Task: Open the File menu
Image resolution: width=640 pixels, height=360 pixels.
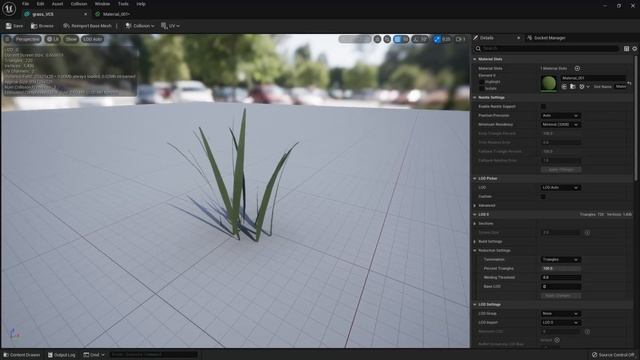Action: coord(25,4)
